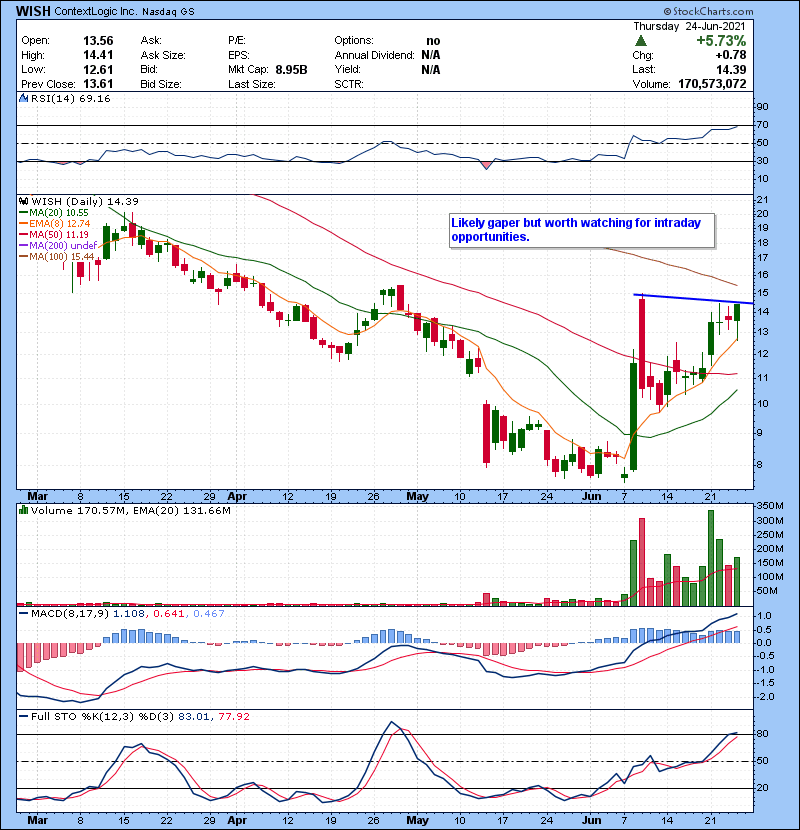
Task: Click the Ask Size label in quote header
Action: [163, 55]
